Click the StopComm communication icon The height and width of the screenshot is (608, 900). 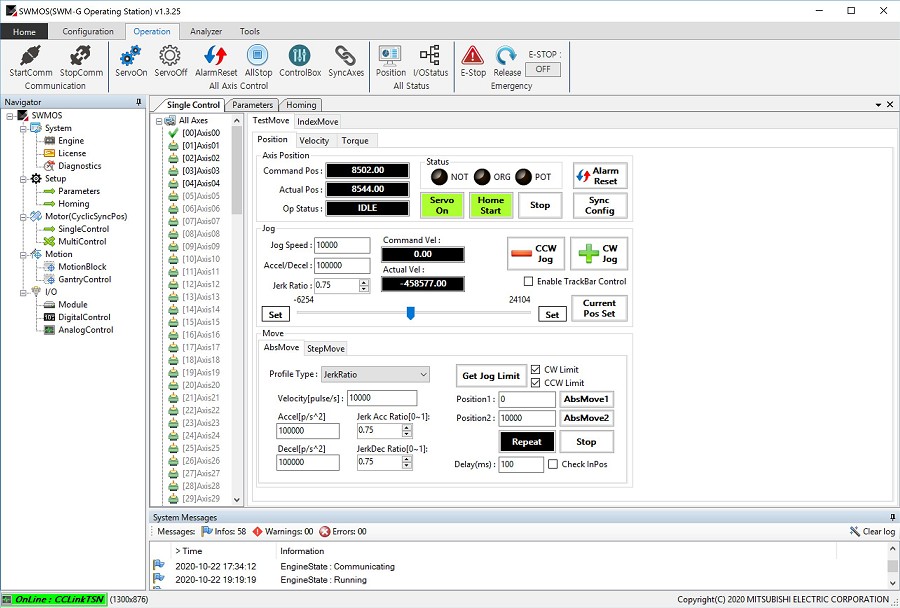pyautogui.click(x=81, y=56)
